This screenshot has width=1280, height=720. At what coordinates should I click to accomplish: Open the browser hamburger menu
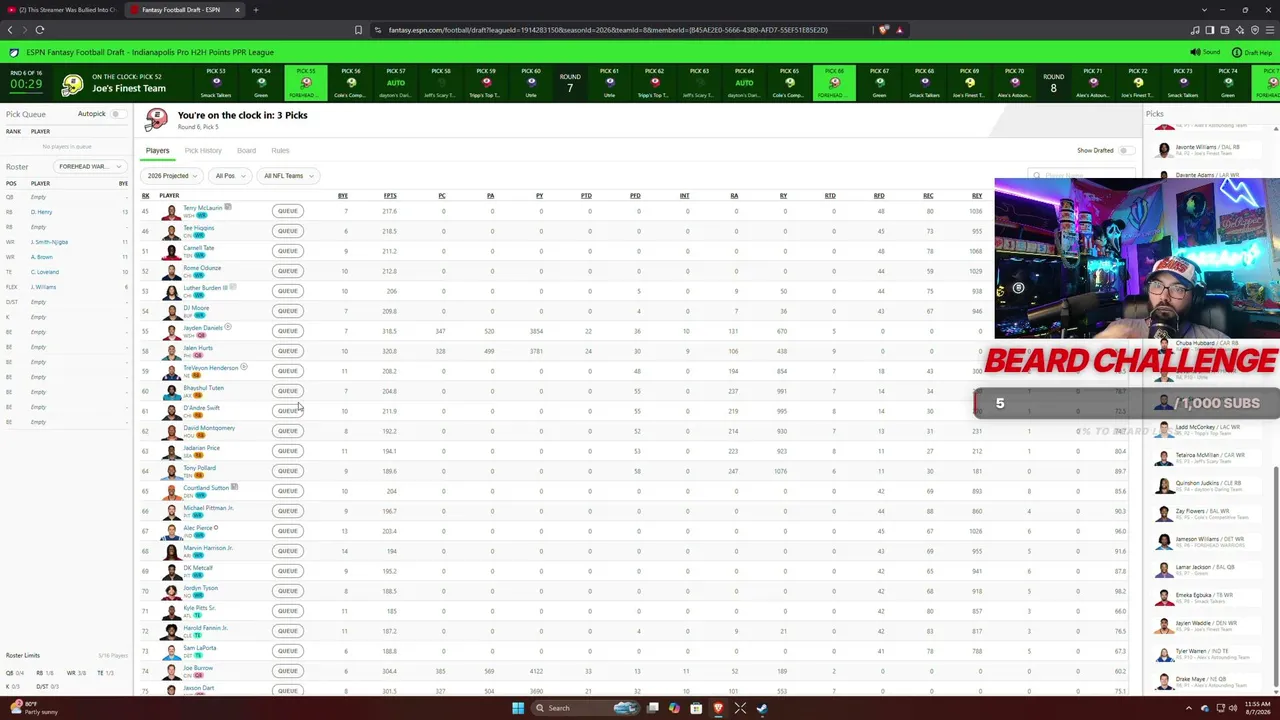pyautogui.click(x=1270, y=30)
